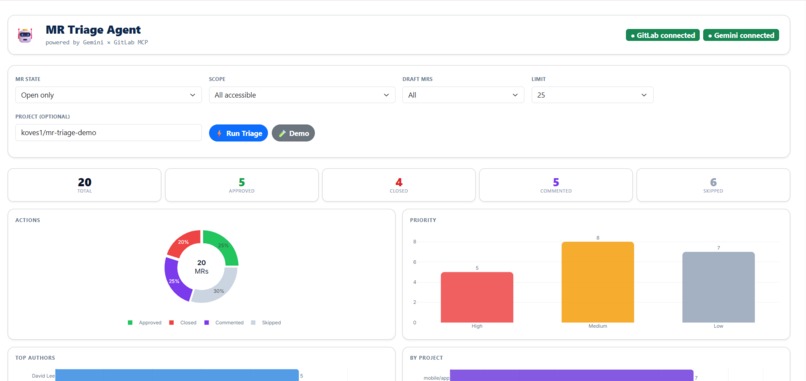Open the Limit dropdown set to 25
This screenshot has width=806, height=381.
coord(592,95)
